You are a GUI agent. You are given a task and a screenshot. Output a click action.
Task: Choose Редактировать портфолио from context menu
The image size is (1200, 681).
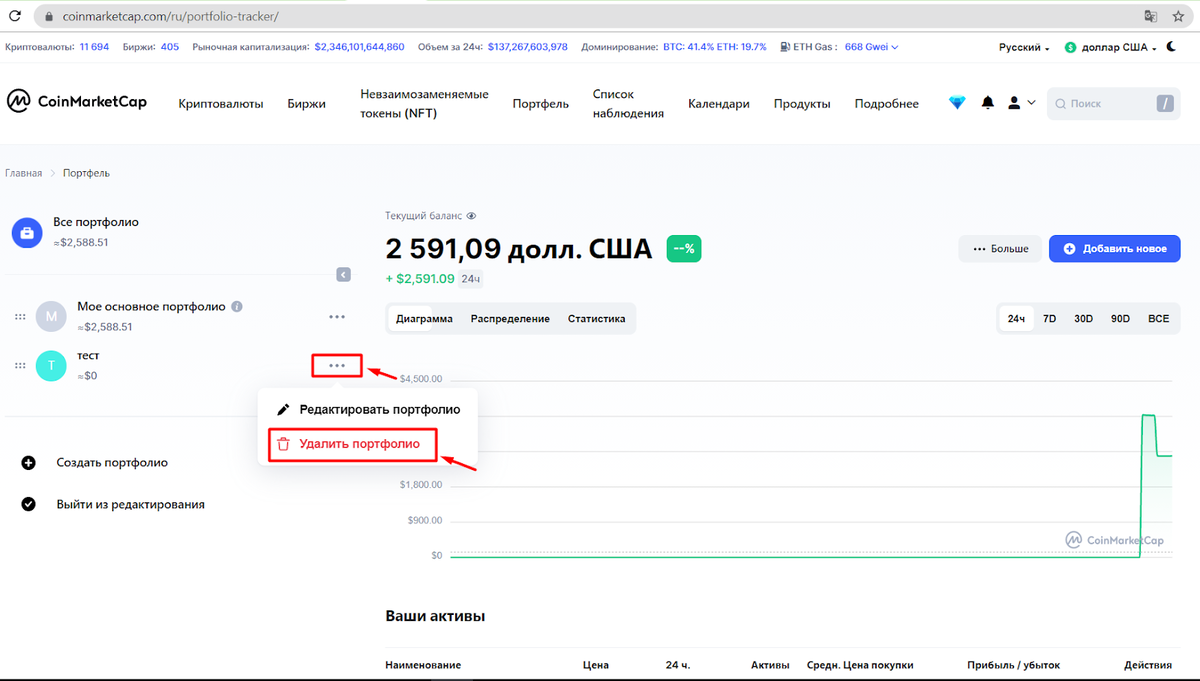point(368,409)
